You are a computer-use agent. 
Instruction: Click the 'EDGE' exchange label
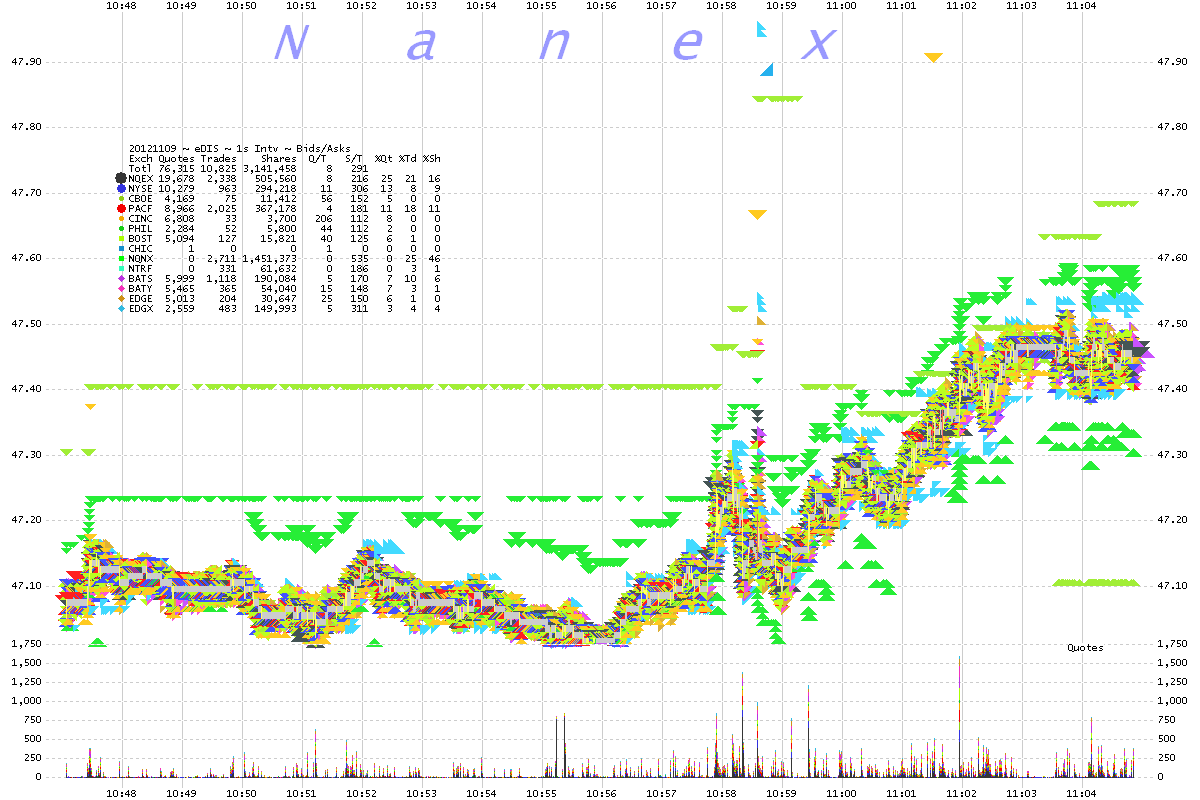click(x=141, y=298)
